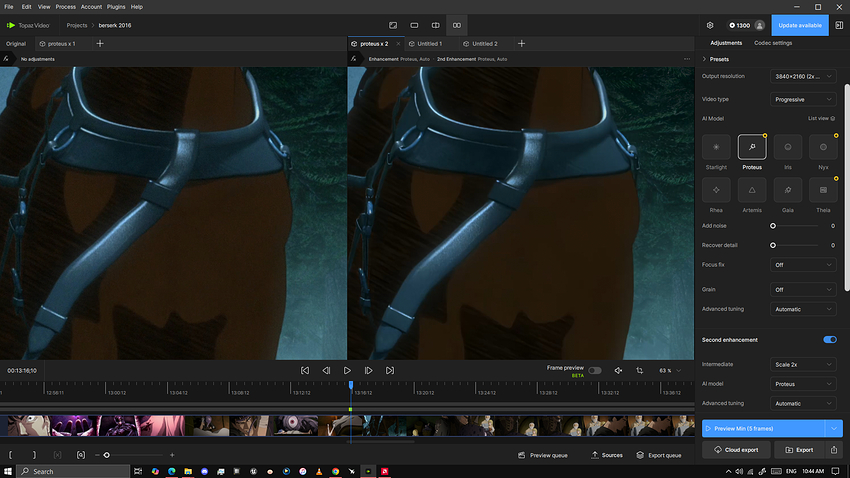Select the Nyx AI model

[823, 147]
